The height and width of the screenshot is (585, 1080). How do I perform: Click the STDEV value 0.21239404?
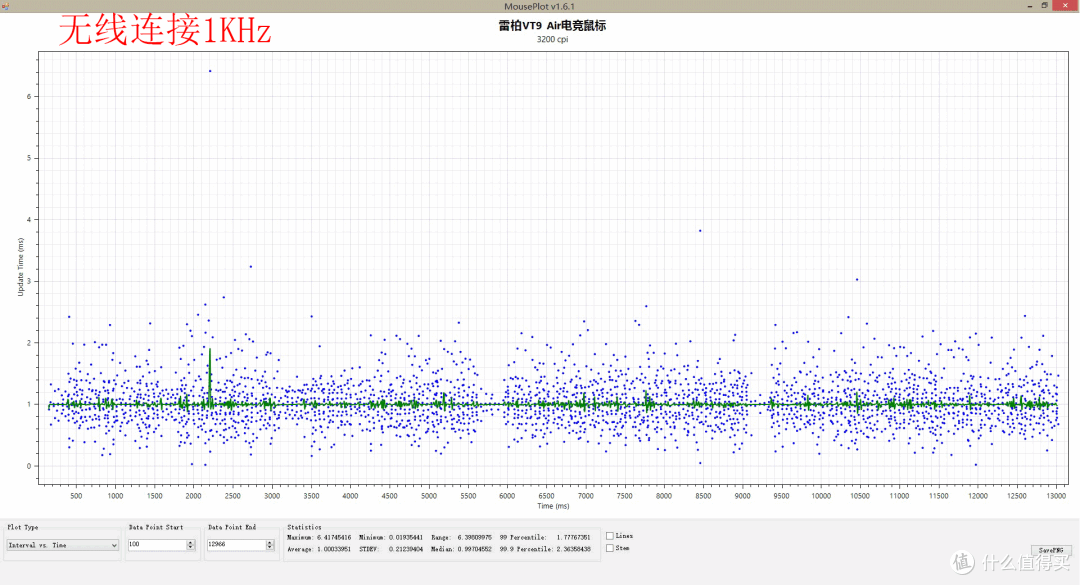[x=406, y=549]
